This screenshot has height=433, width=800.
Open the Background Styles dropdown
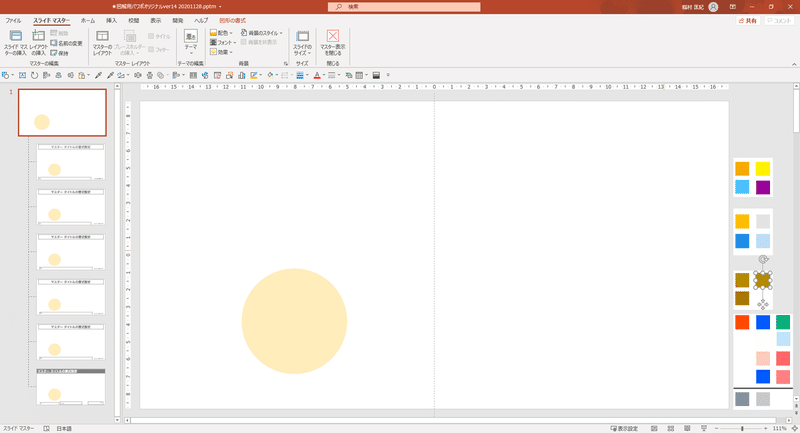pyautogui.click(x=261, y=33)
